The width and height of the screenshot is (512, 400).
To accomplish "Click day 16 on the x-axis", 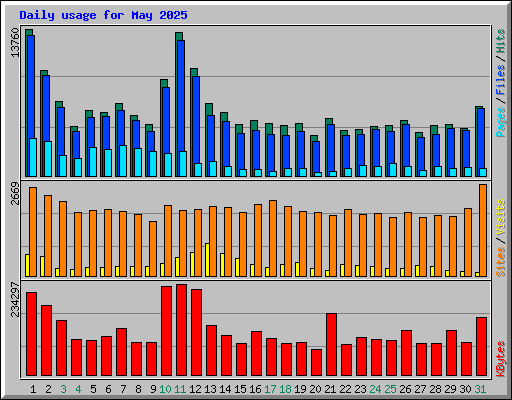I will (x=255, y=389).
